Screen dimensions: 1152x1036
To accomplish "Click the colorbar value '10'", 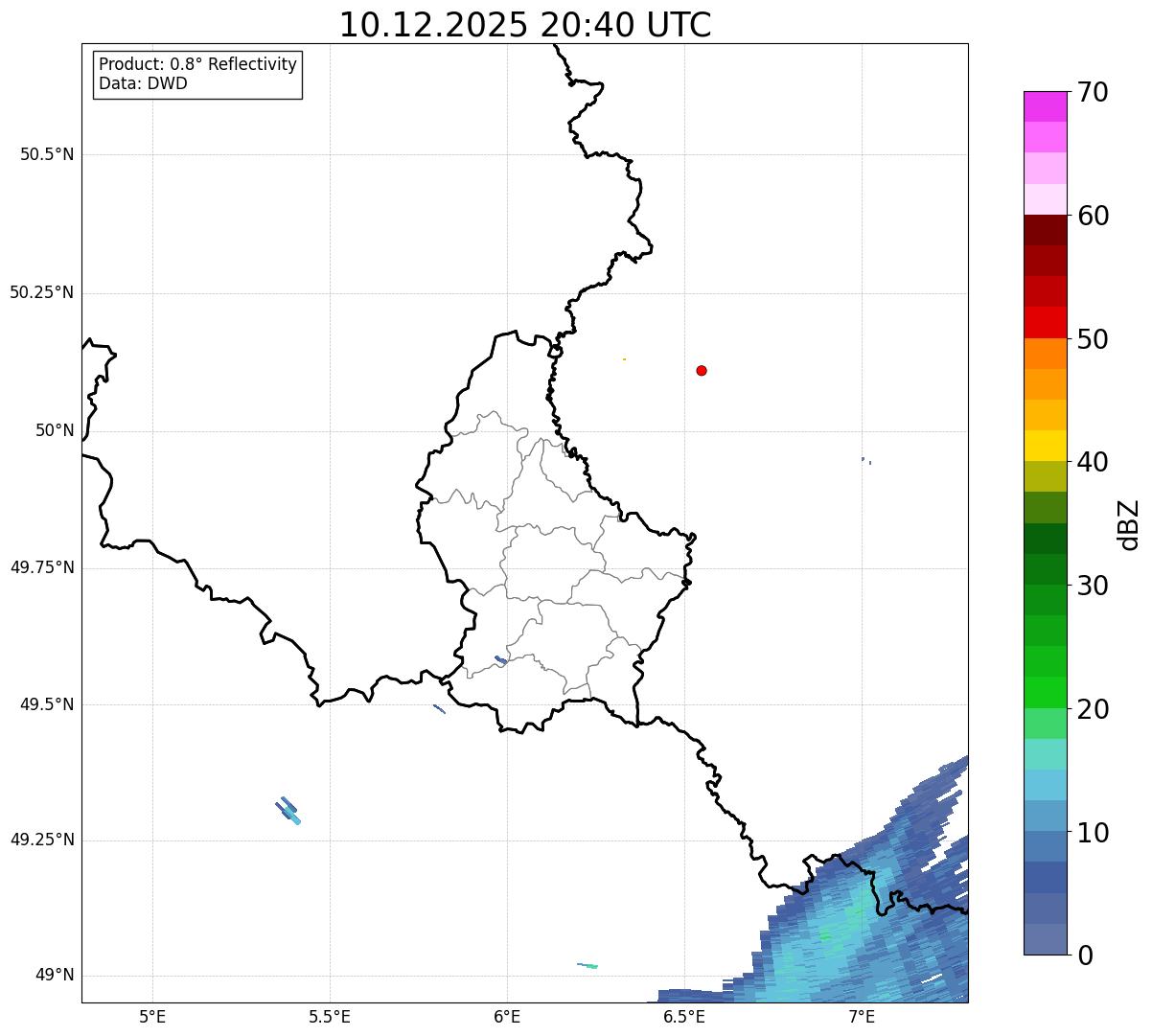I will pos(1093,833).
